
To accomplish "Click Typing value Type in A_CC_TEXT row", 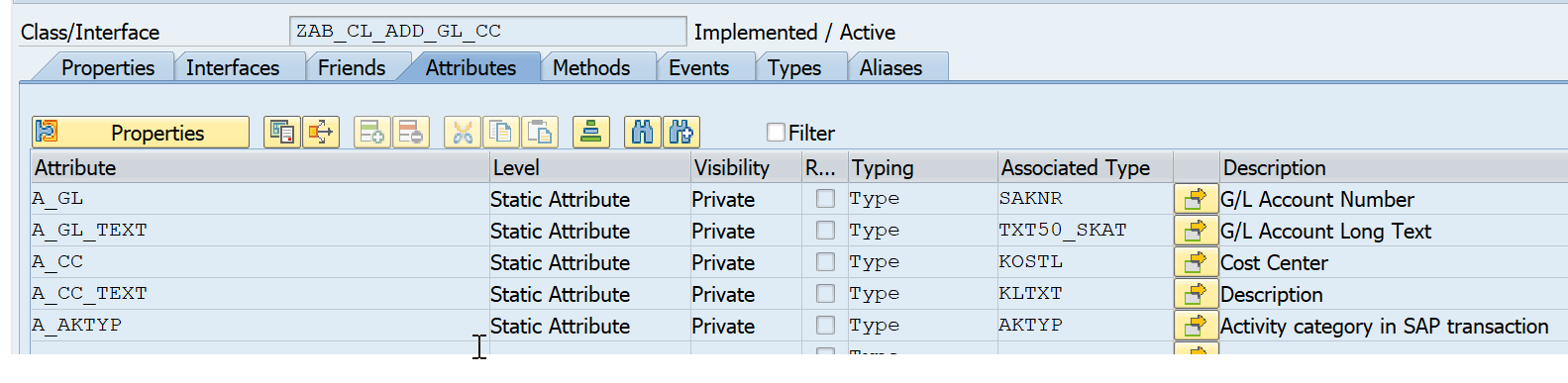I will click(x=875, y=294).
